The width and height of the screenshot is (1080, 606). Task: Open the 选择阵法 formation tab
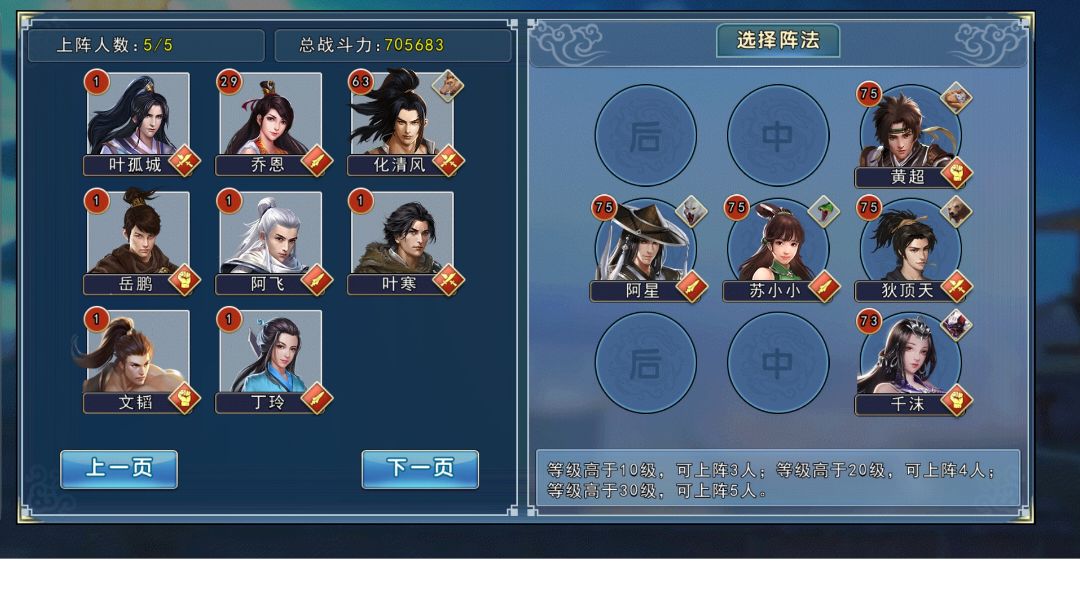[x=778, y=41]
